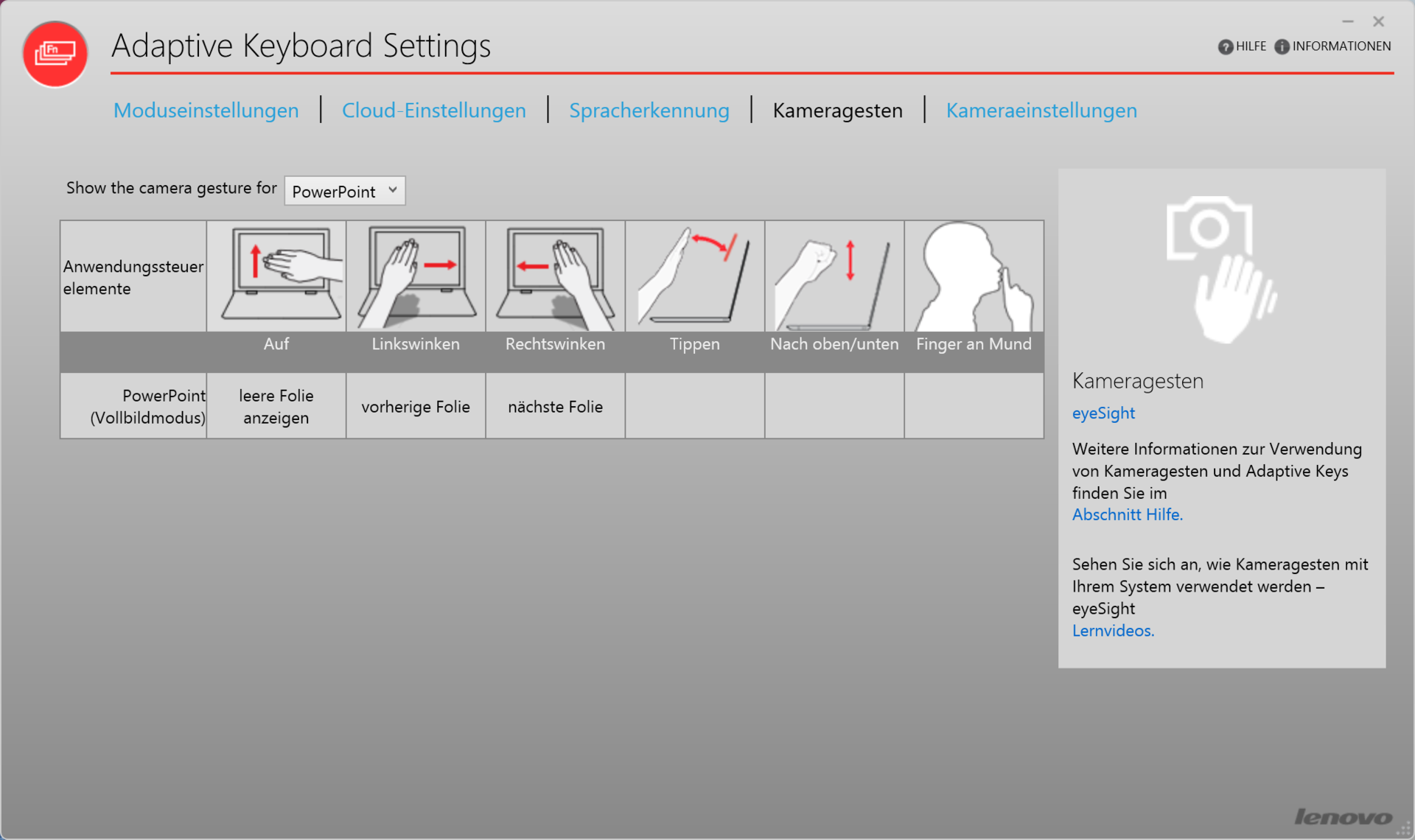Click the 'leere Folie anzeigen' cell
The height and width of the screenshot is (840, 1415).
tap(276, 407)
